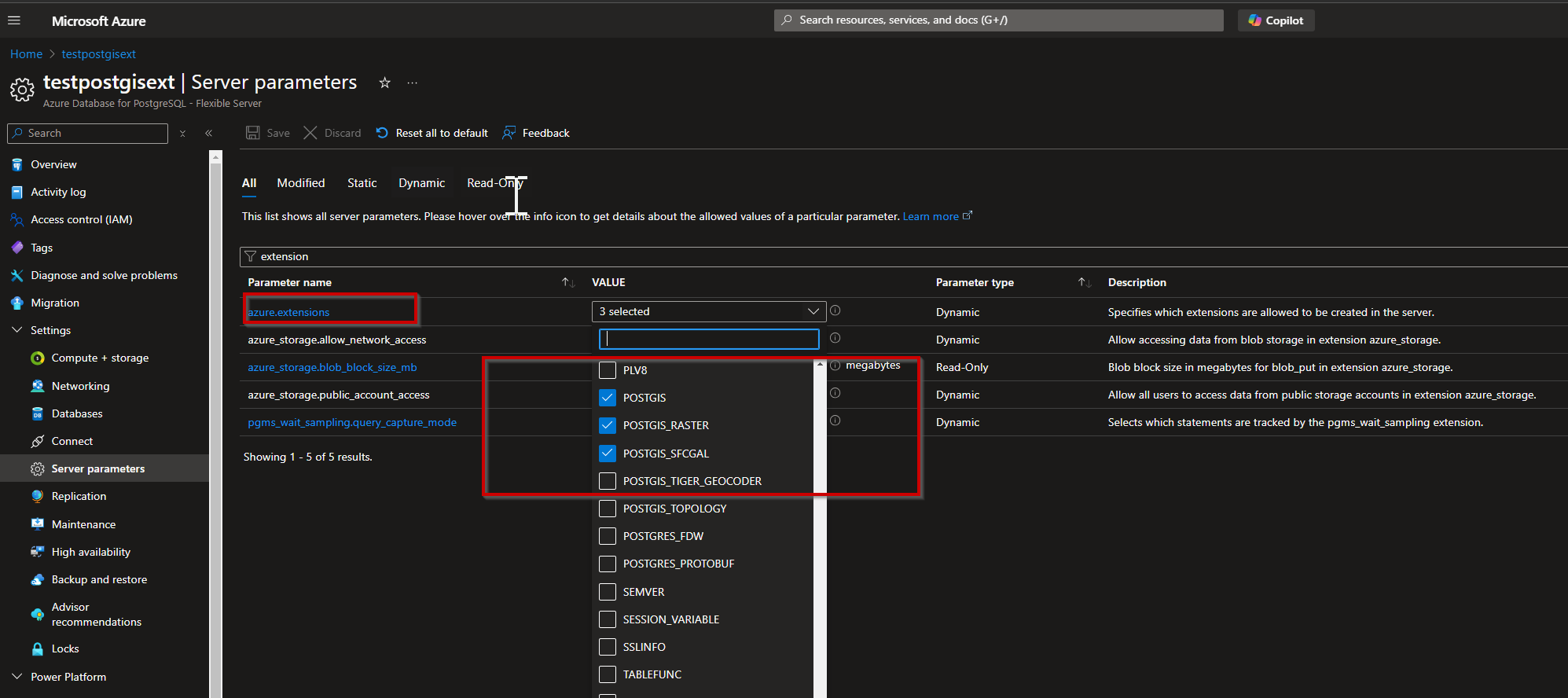The height and width of the screenshot is (698, 1568).
Task: Switch to the Modified tab
Action: (x=301, y=183)
